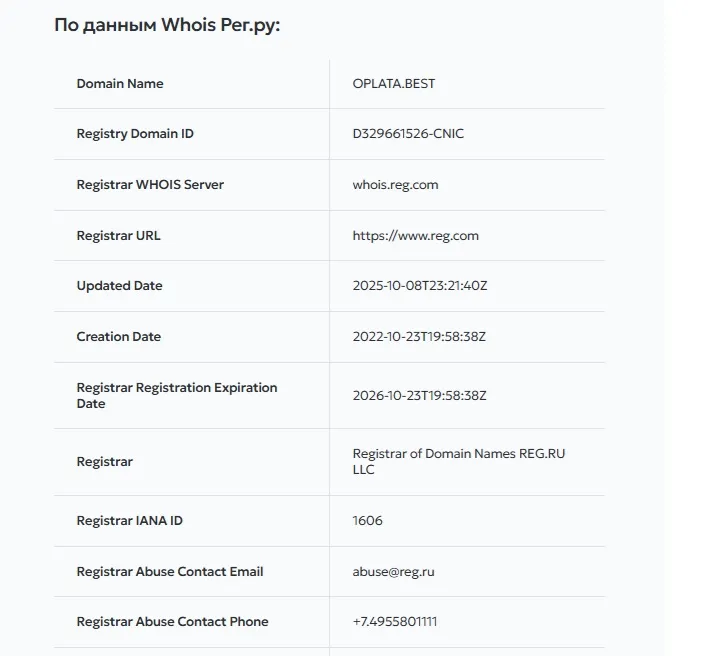Click the Updated Date label
This screenshot has height=656, width=704.
(119, 286)
